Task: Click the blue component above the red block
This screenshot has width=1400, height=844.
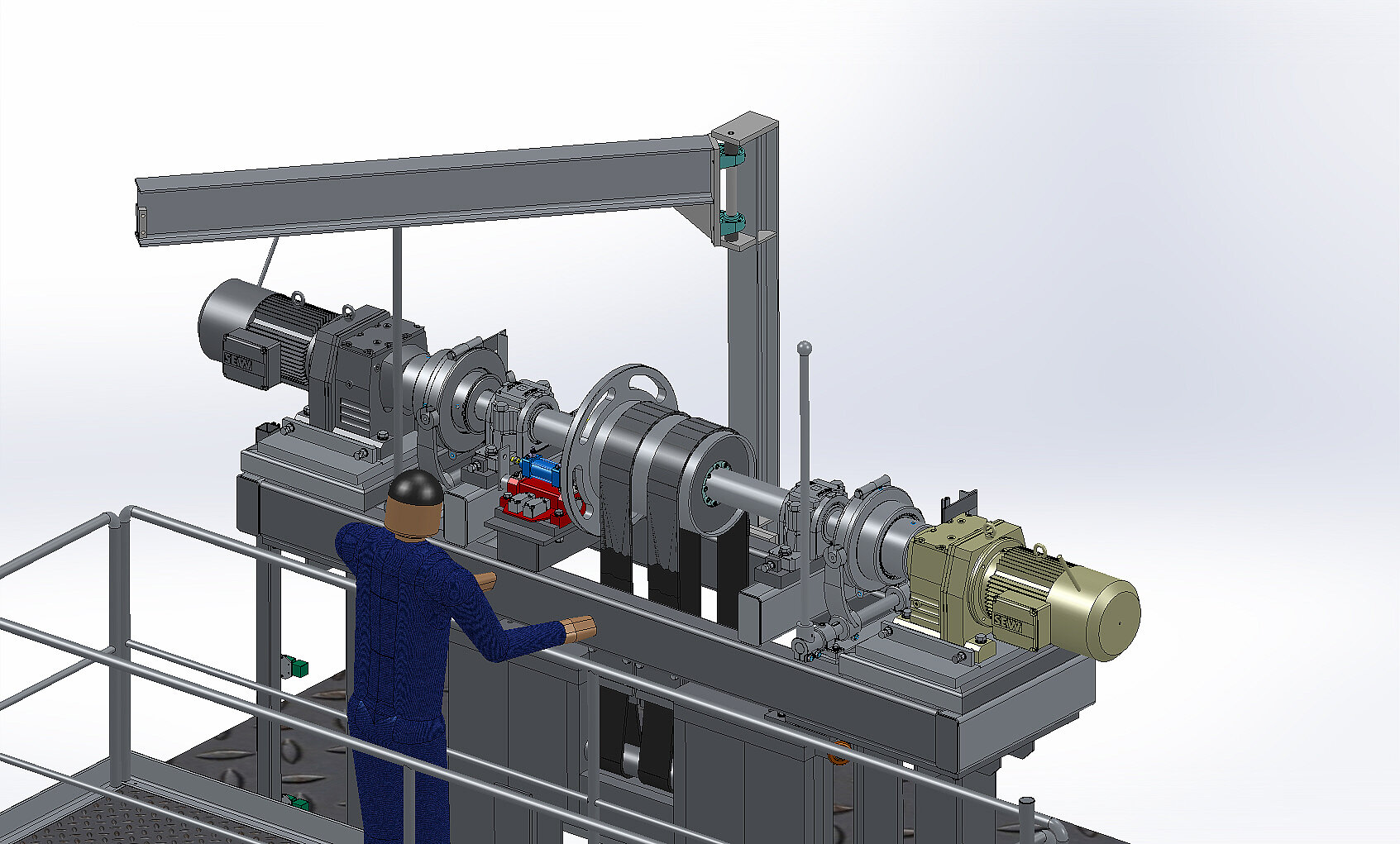Action: [542, 468]
